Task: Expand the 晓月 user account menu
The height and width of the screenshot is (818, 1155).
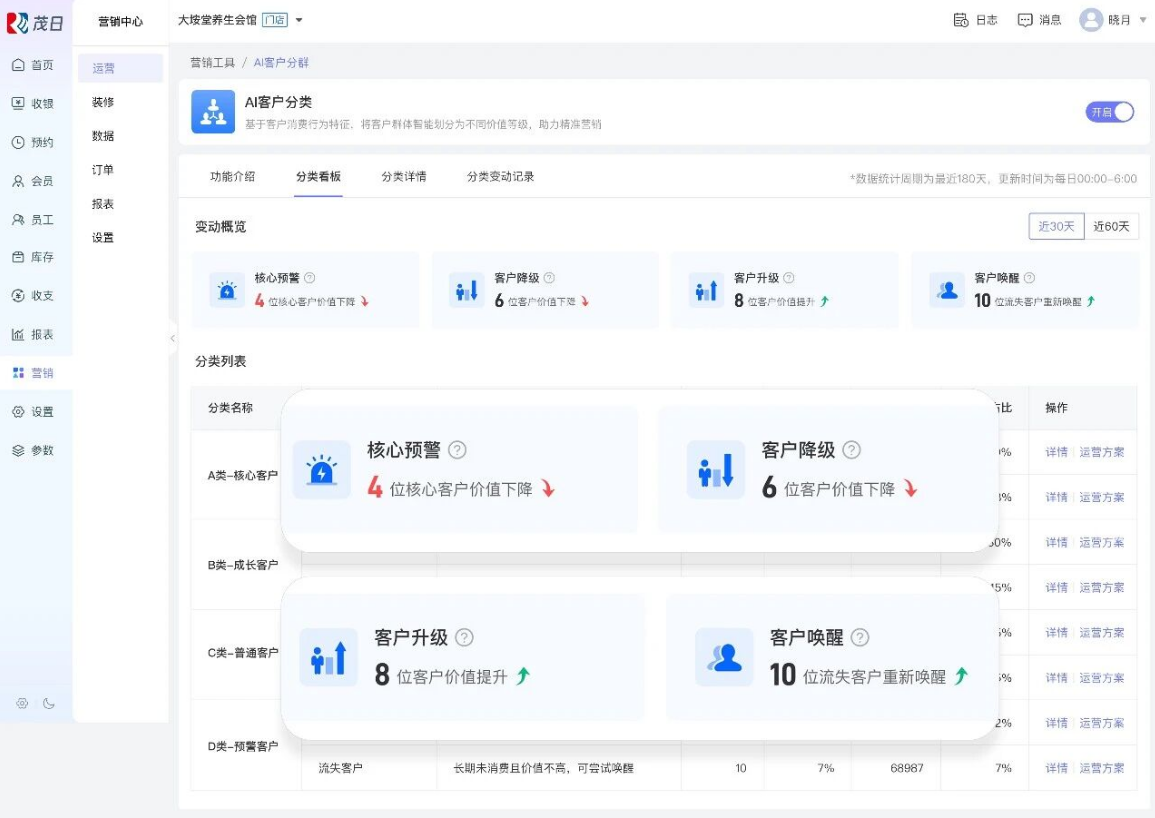Action: [x=1142, y=20]
